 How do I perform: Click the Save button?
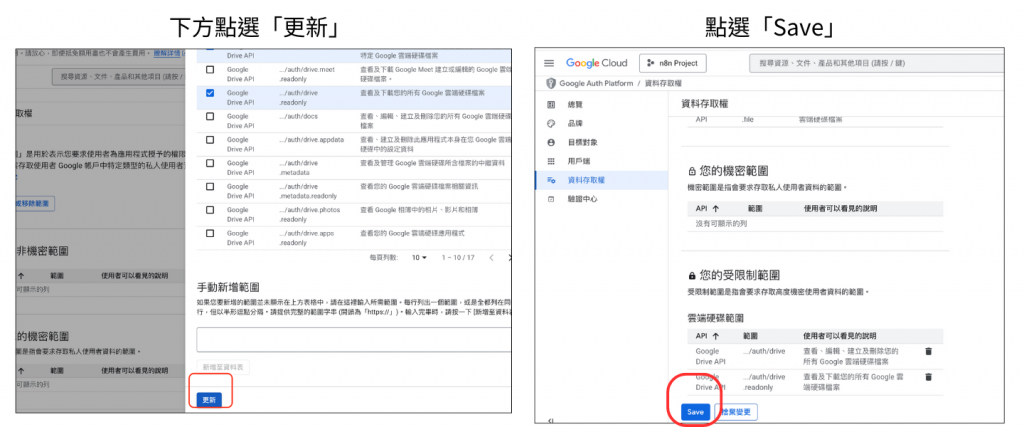tap(696, 412)
